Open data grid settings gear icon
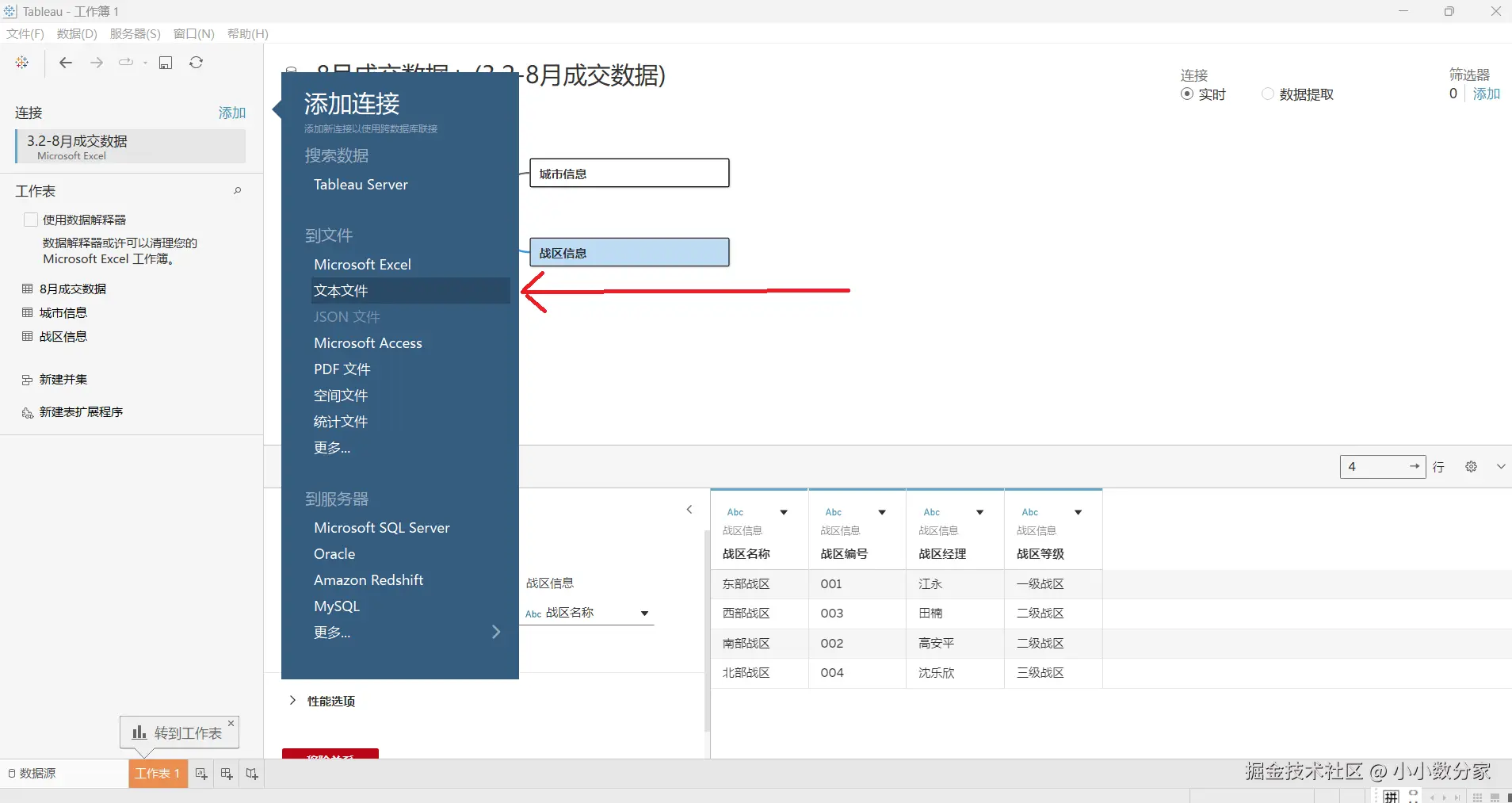The height and width of the screenshot is (803, 1512). [x=1471, y=467]
